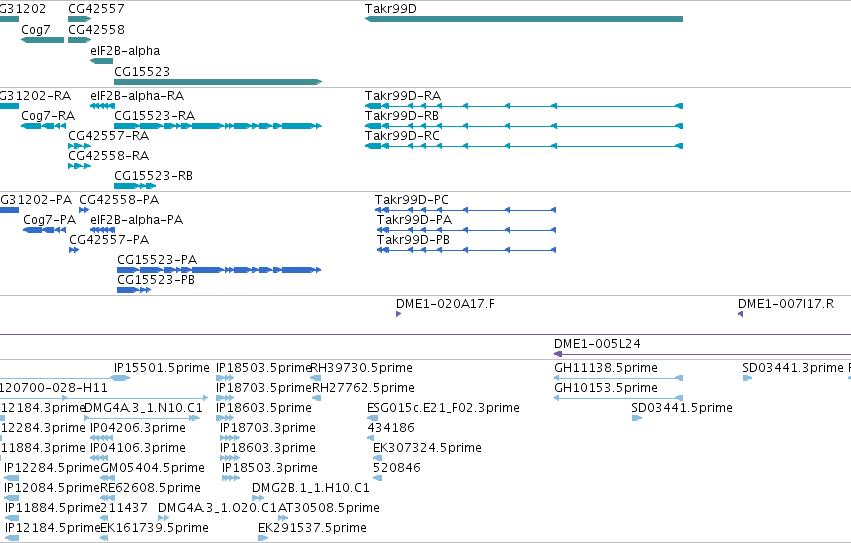This screenshot has height=543, width=851.
Task: Select the CG42557-PA protein label
Action: [109, 240]
